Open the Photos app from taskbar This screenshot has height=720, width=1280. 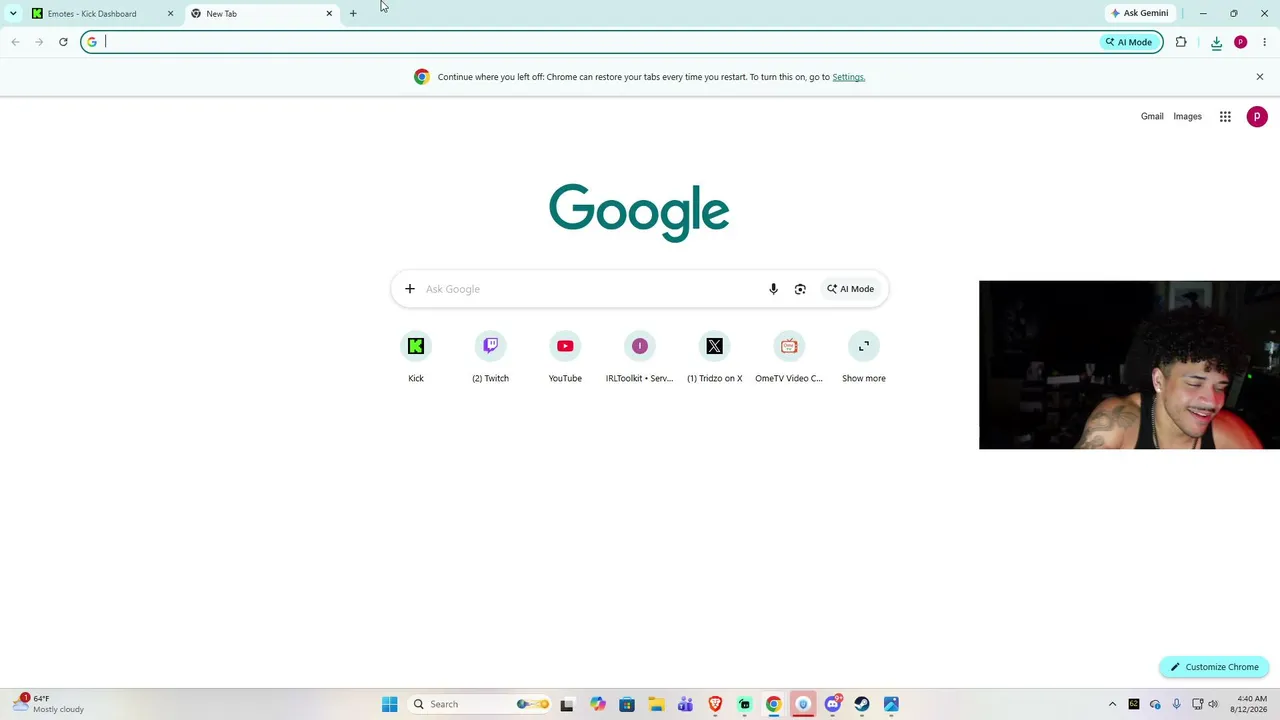(x=891, y=704)
